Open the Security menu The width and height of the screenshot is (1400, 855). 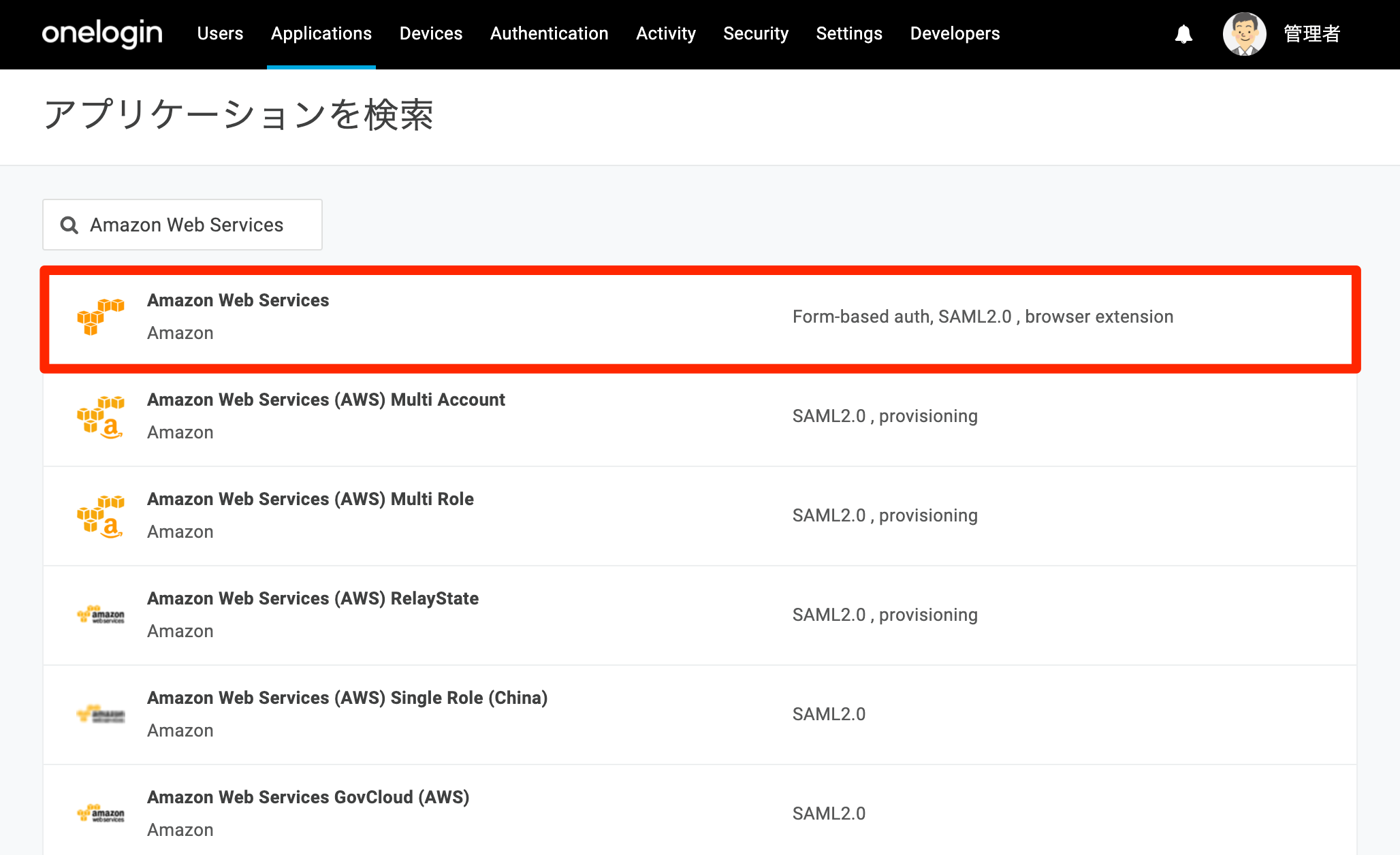pyautogui.click(x=756, y=33)
